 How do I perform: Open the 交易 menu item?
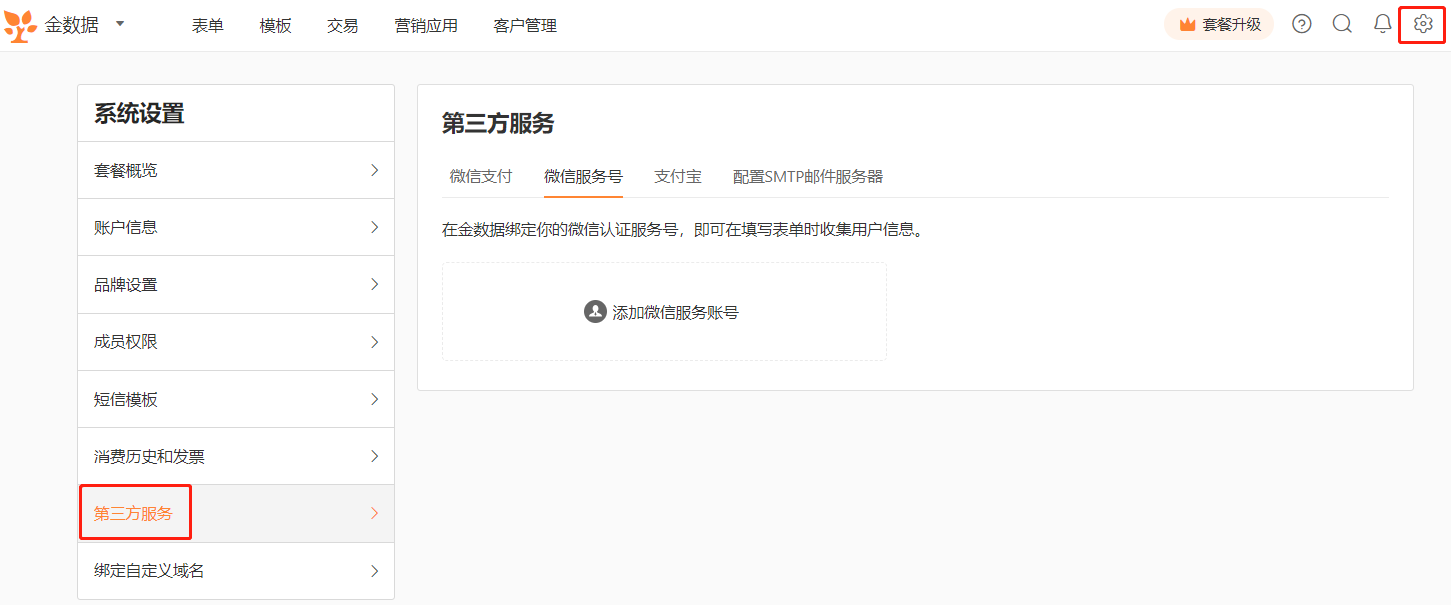point(343,26)
